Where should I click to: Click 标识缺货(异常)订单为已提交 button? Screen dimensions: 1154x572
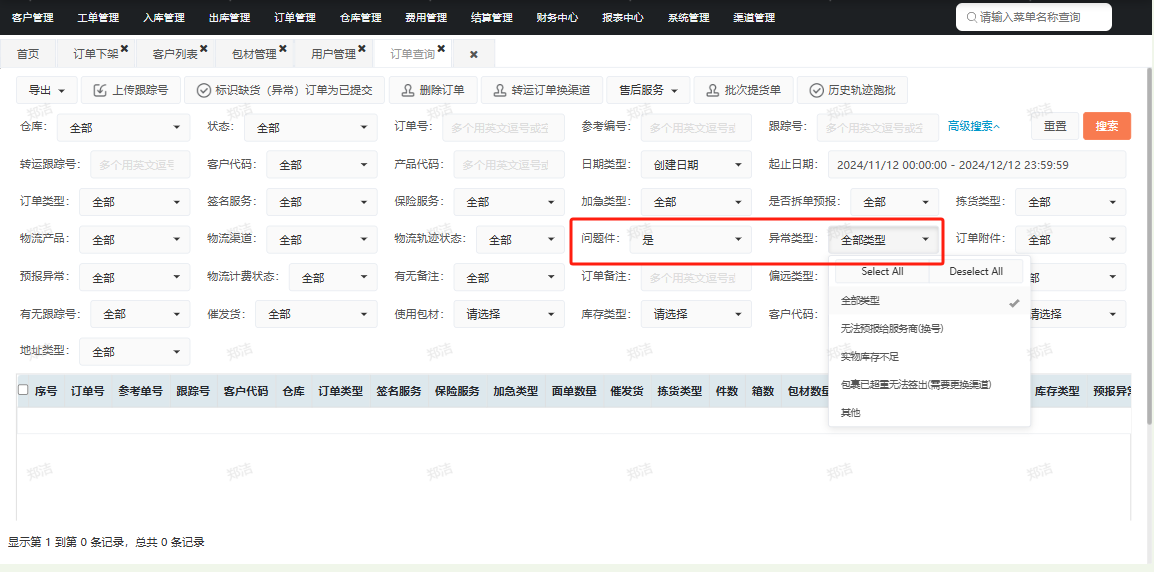(x=285, y=91)
